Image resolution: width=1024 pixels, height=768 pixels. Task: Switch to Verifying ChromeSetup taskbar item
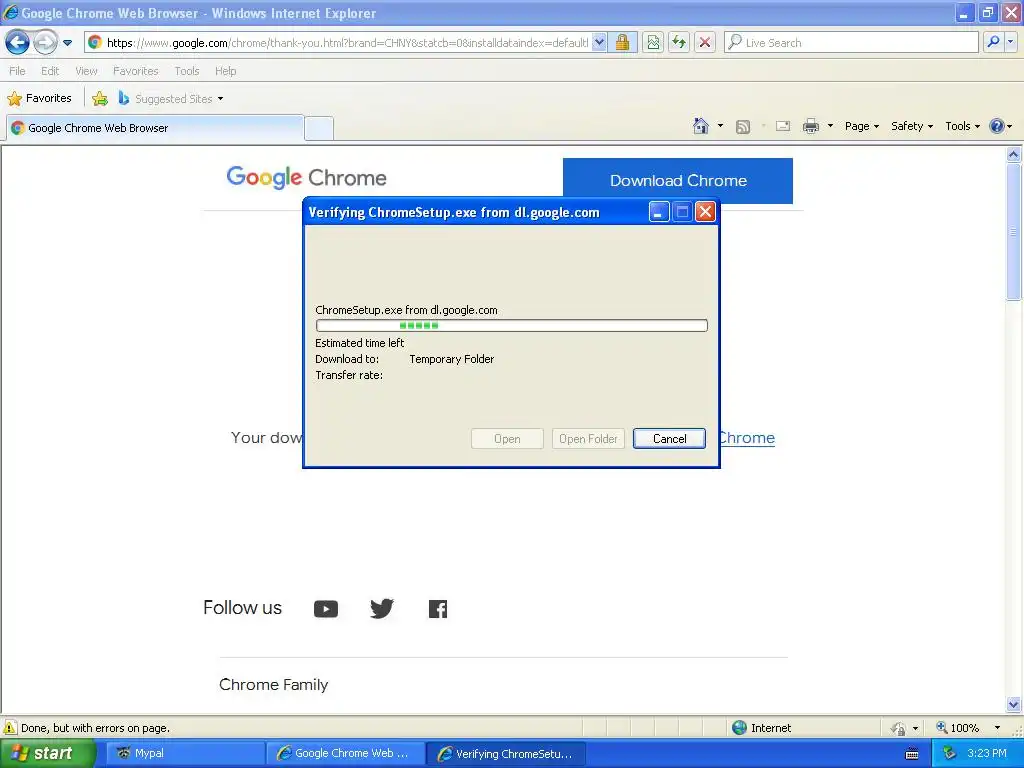click(506, 753)
